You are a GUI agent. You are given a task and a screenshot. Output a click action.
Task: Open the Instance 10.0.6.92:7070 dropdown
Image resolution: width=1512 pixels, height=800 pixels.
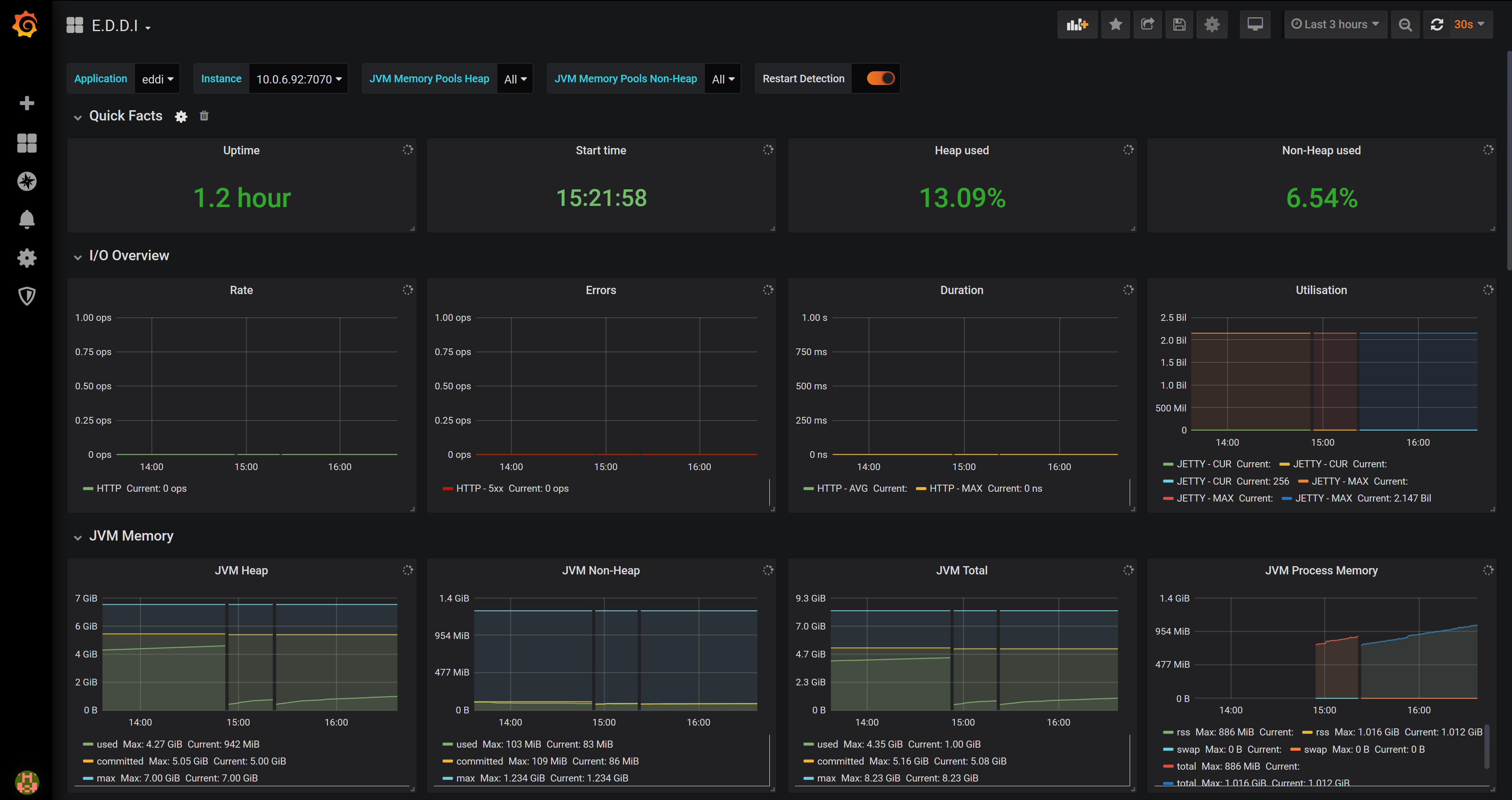(x=298, y=79)
